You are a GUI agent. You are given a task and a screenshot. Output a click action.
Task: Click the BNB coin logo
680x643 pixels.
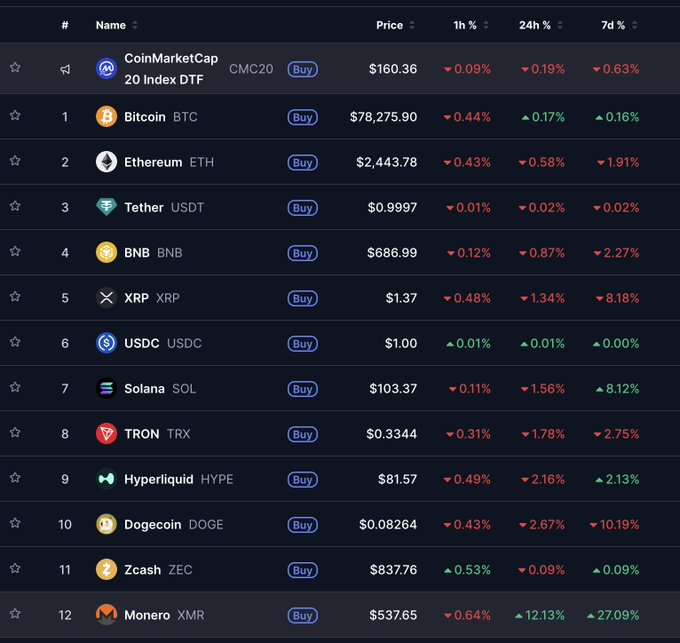106,252
